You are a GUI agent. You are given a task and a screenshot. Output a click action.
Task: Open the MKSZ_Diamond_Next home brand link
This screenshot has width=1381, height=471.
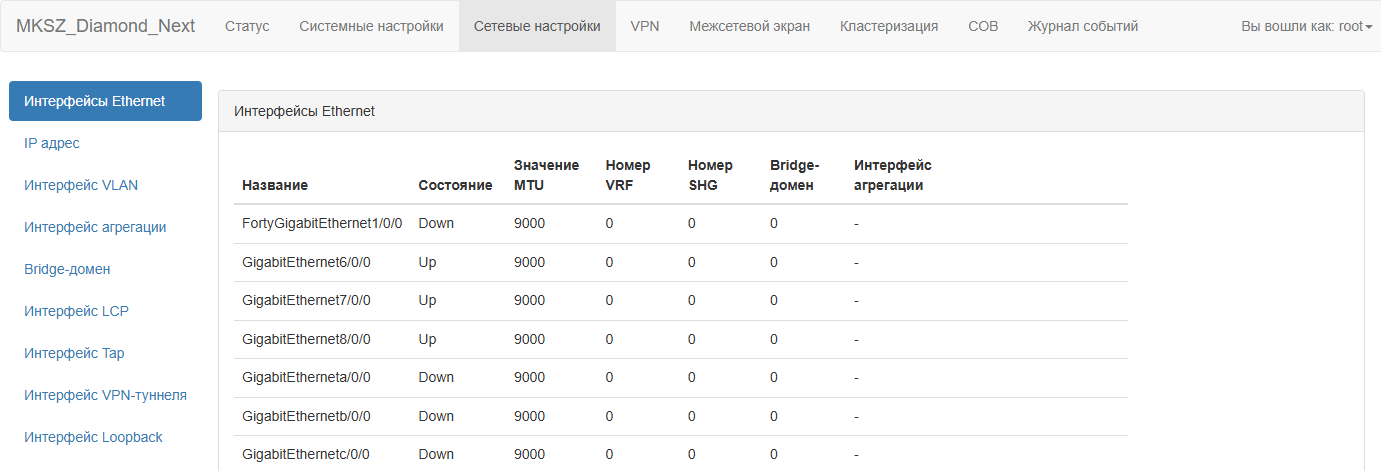(106, 26)
